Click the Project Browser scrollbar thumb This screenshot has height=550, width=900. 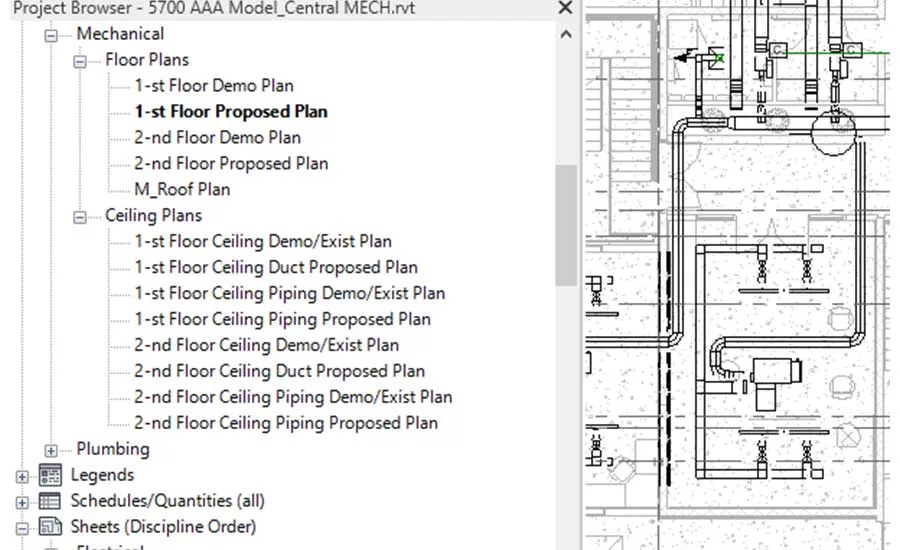click(566, 224)
